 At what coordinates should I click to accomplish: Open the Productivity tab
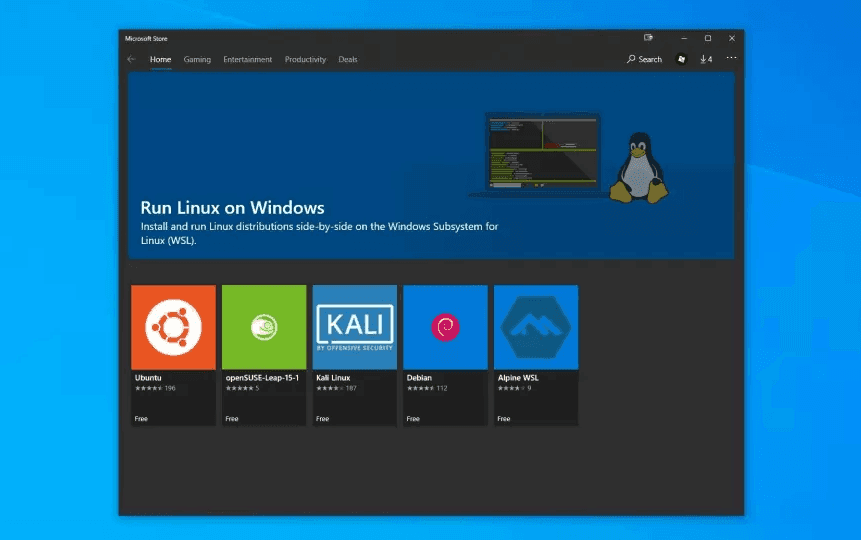pos(305,59)
